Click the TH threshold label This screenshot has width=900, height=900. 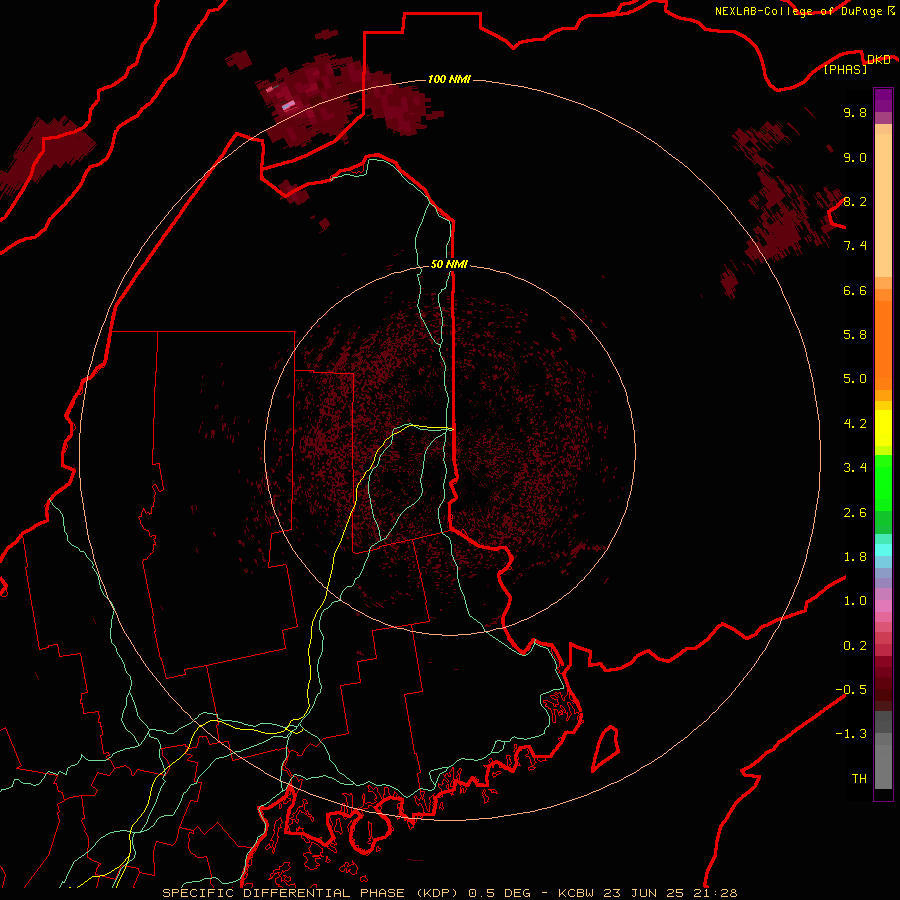coord(859,779)
